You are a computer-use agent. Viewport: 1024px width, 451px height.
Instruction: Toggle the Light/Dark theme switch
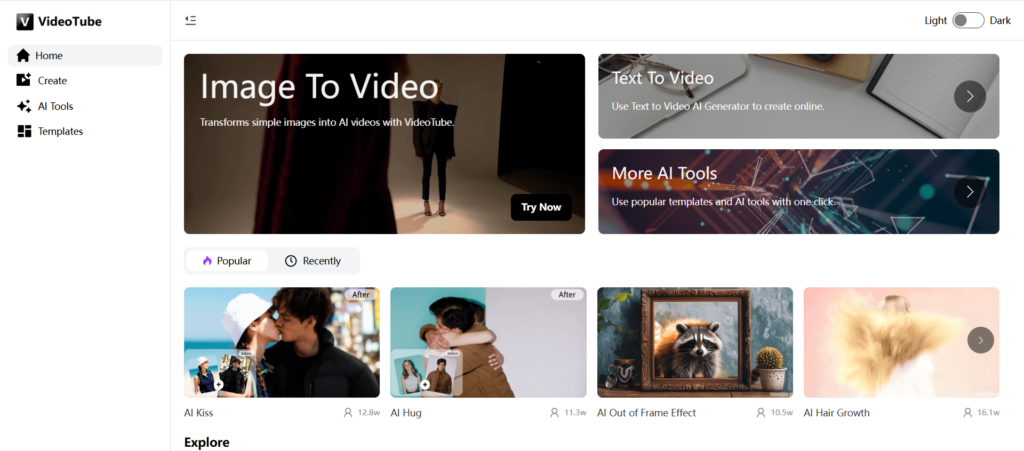click(968, 20)
